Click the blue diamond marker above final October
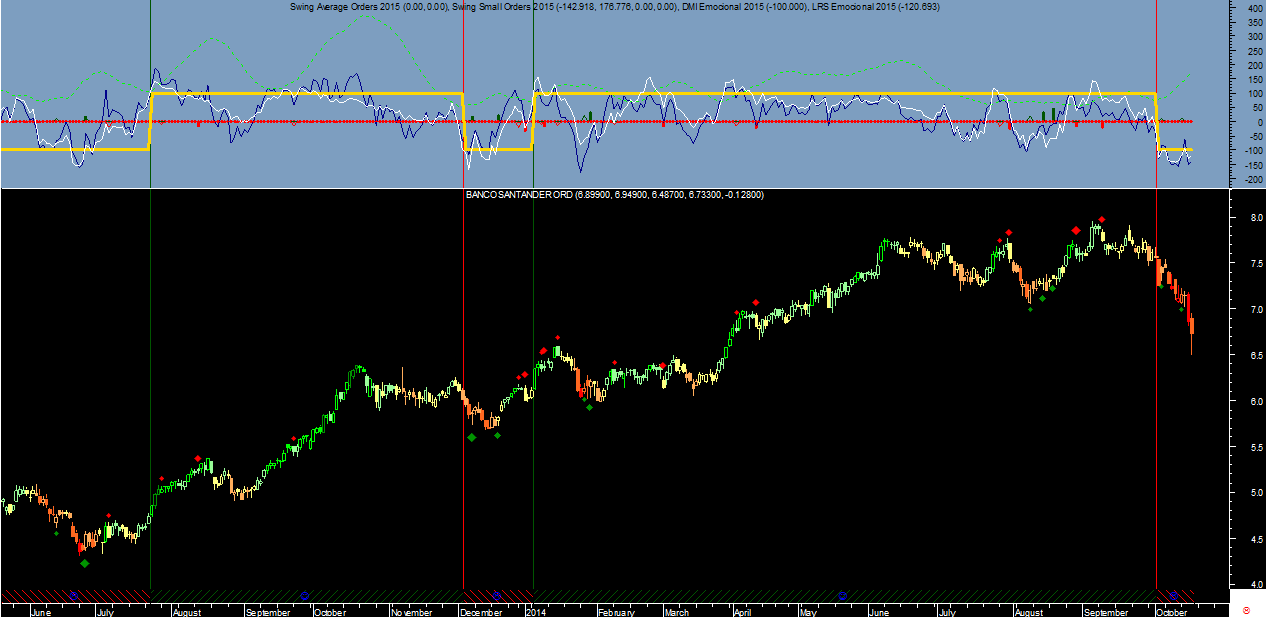1266x617 pixels. 1174,595
